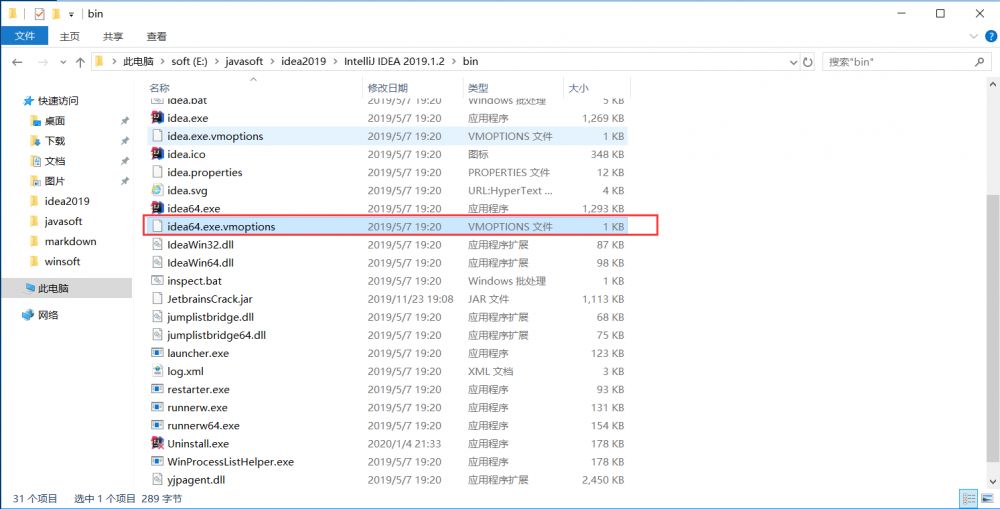Switch to details view layout icon
Viewport: 1000px width, 509px height.
click(x=969, y=498)
